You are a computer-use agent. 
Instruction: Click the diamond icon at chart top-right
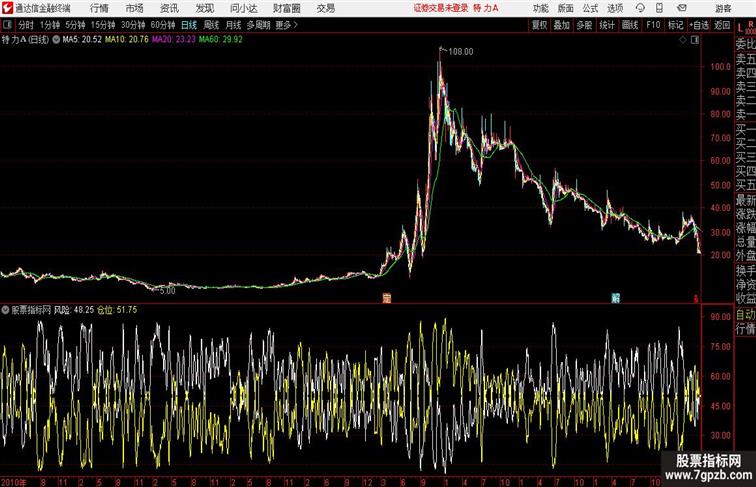pyautogui.click(x=683, y=40)
